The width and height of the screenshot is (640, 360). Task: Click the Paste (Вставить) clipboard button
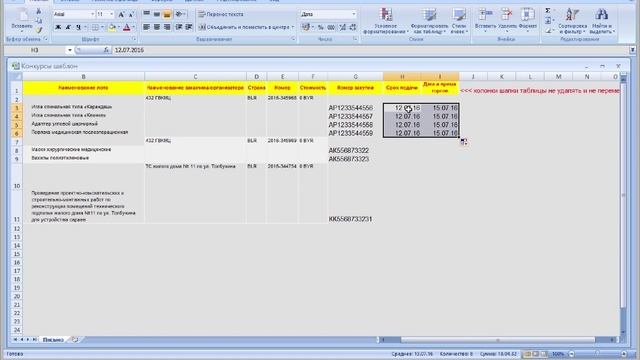22,20
